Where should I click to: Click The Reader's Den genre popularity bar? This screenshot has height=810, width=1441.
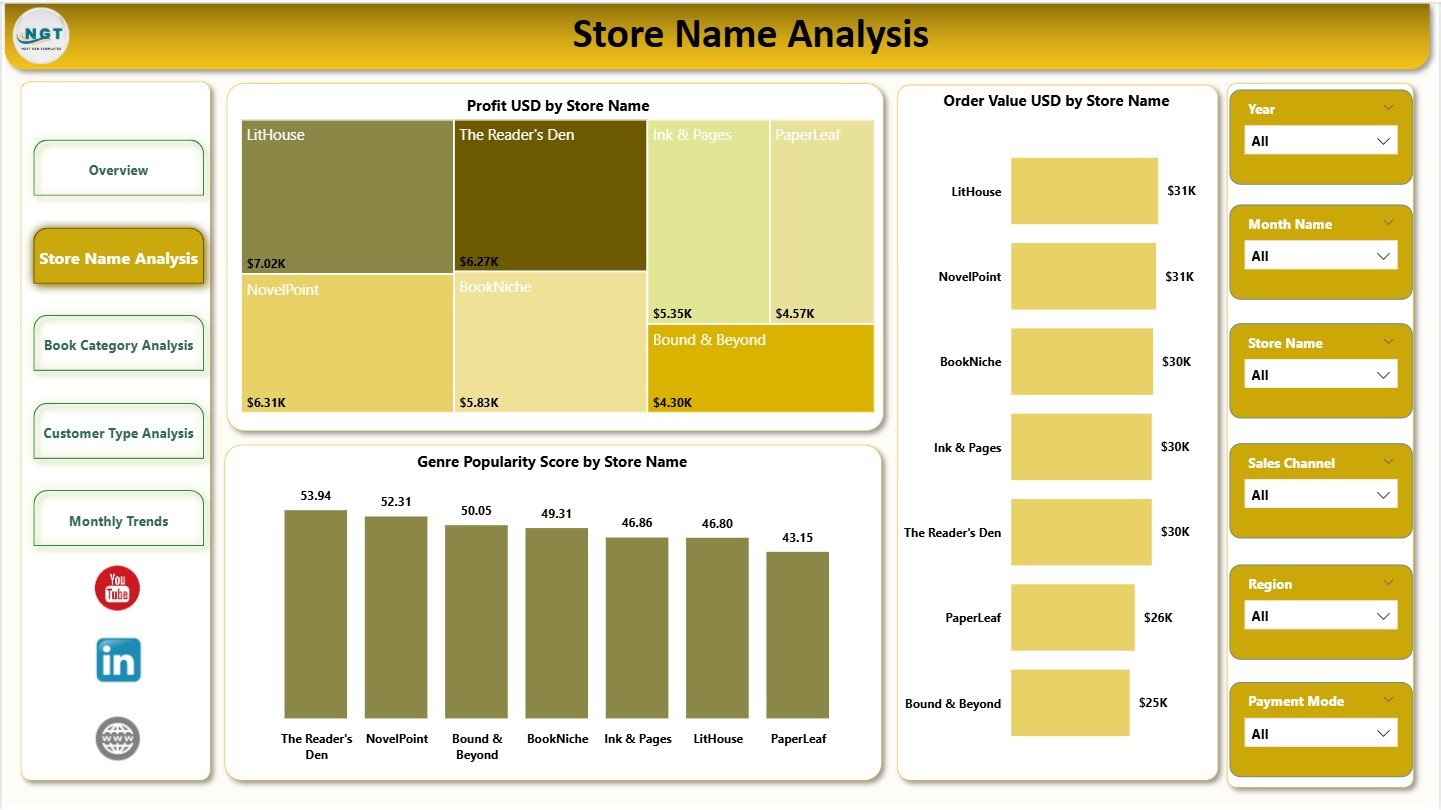tap(316, 612)
